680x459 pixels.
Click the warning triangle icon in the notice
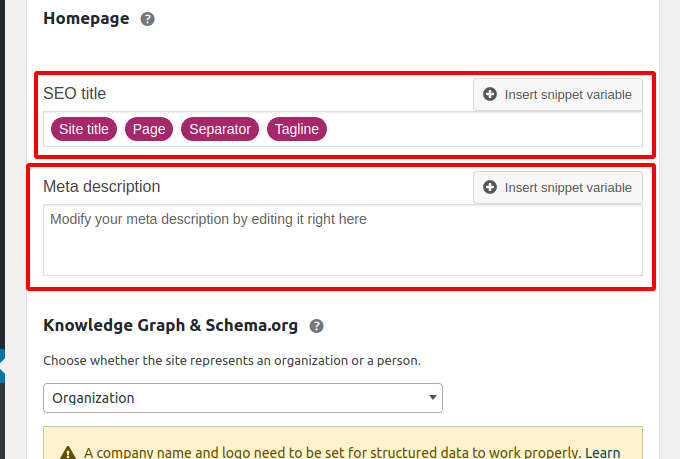click(68, 453)
